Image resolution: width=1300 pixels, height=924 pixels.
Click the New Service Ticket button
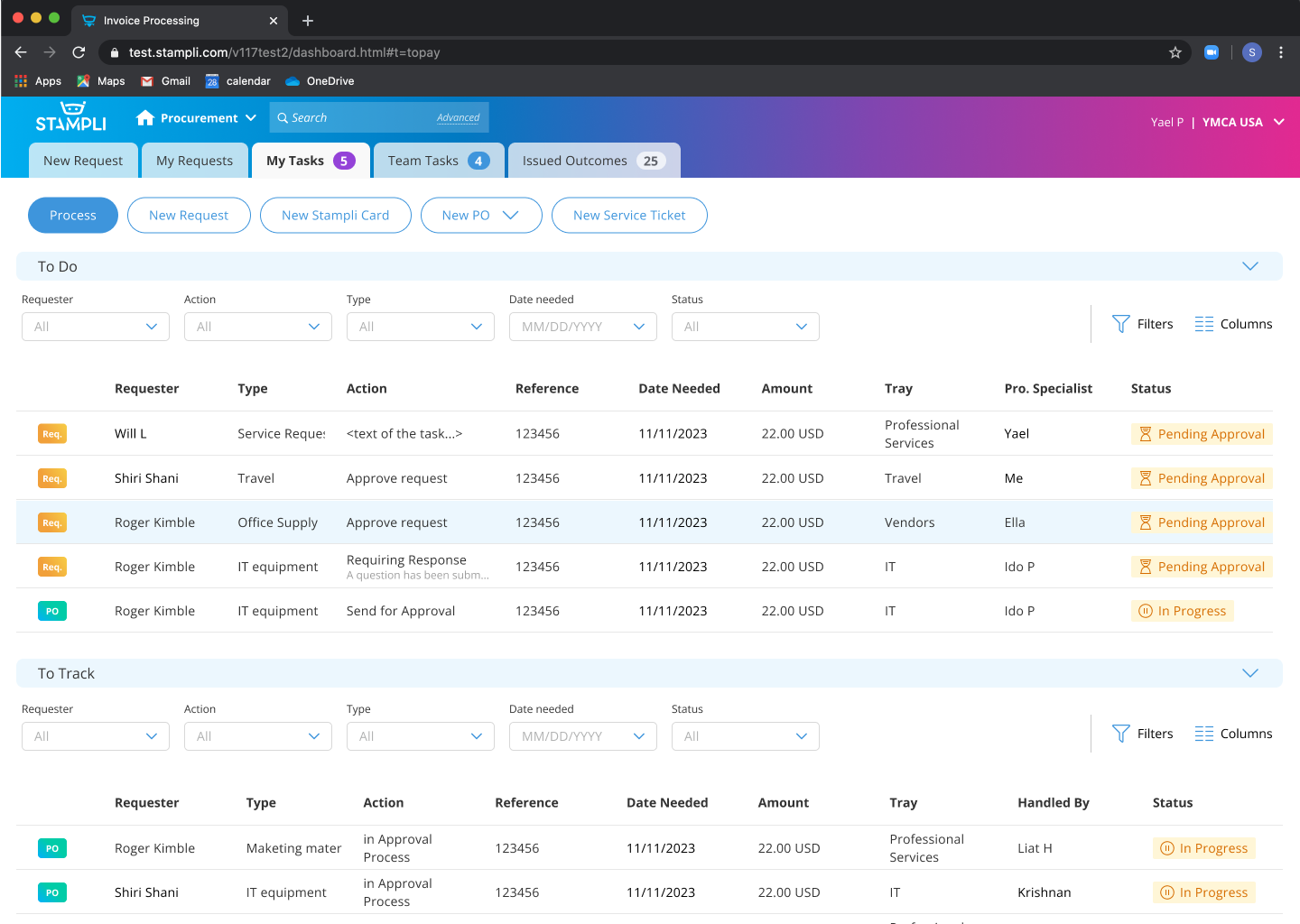click(x=629, y=215)
